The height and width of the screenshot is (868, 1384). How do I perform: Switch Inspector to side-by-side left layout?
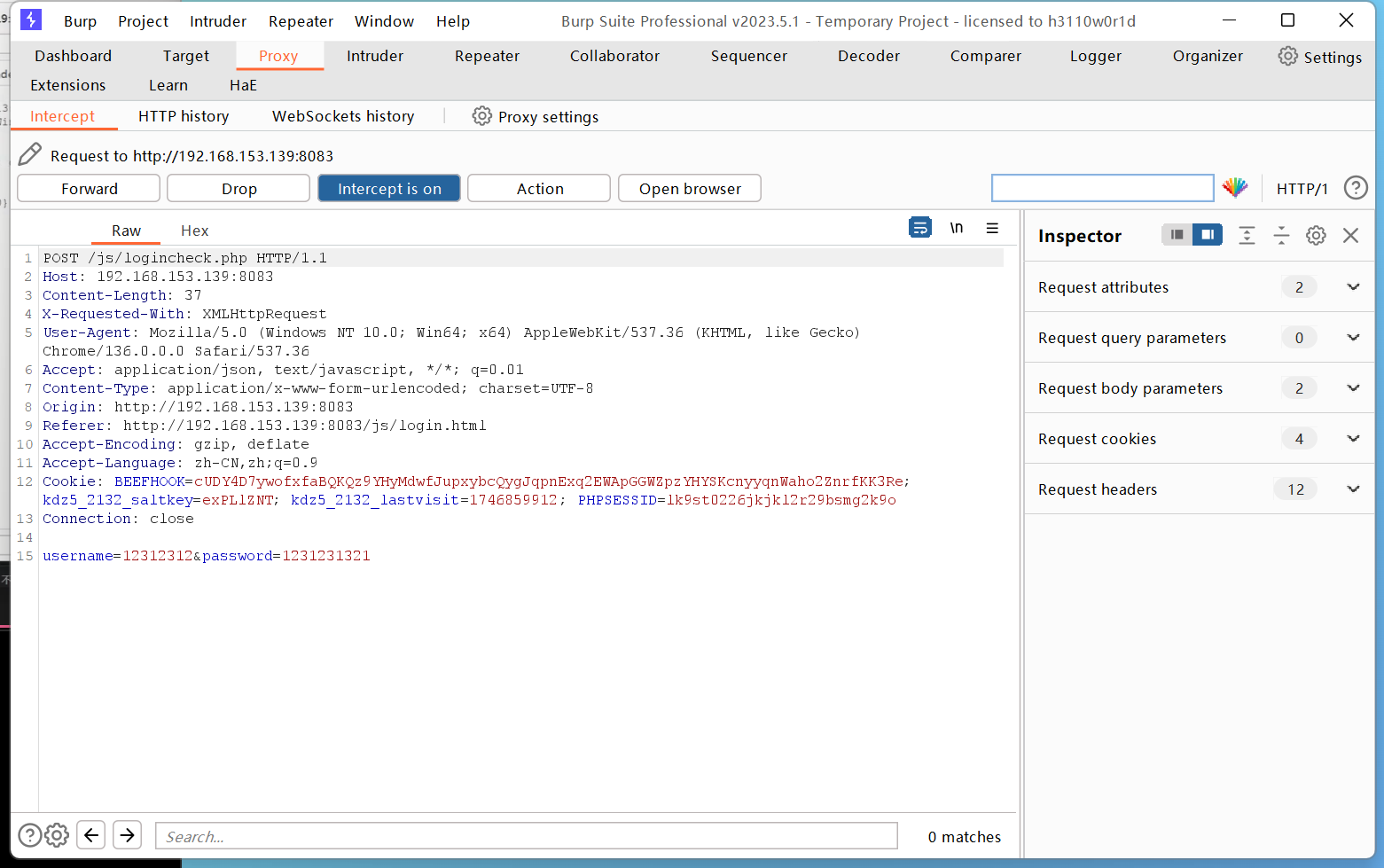(x=1177, y=235)
